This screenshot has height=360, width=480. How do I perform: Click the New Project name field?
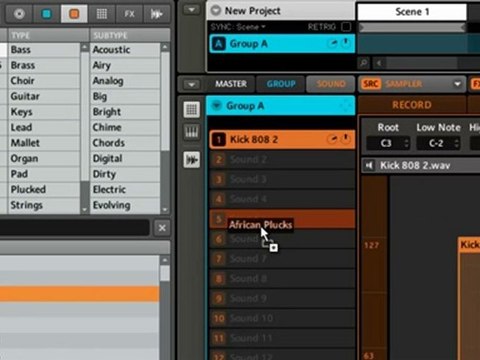pyautogui.click(x=252, y=11)
